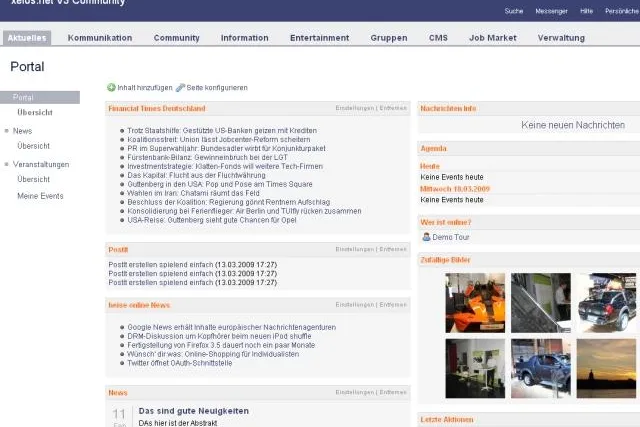The image size is (640, 427).
Task: Open Einstellungen of the bottom News widget
Action: click(x=355, y=392)
